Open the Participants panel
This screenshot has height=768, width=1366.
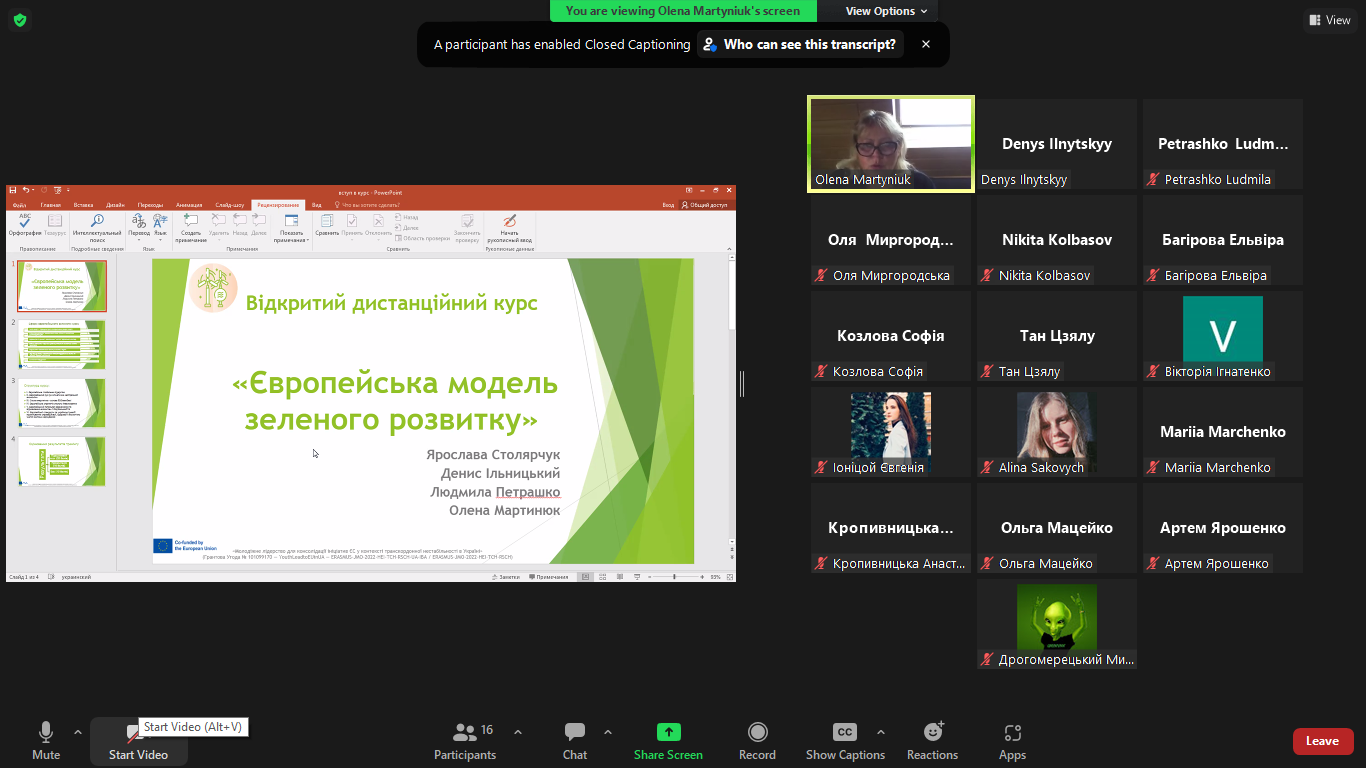(465, 741)
